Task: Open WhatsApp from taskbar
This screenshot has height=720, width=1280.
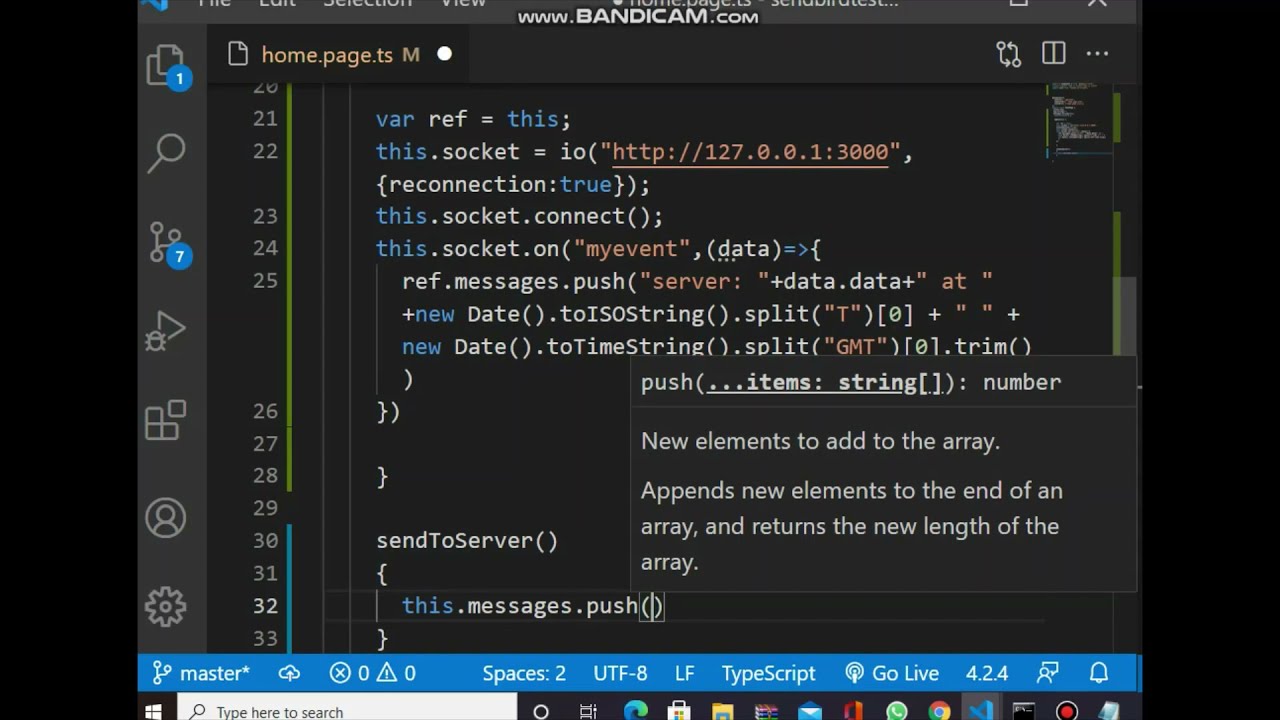Action: [x=897, y=712]
